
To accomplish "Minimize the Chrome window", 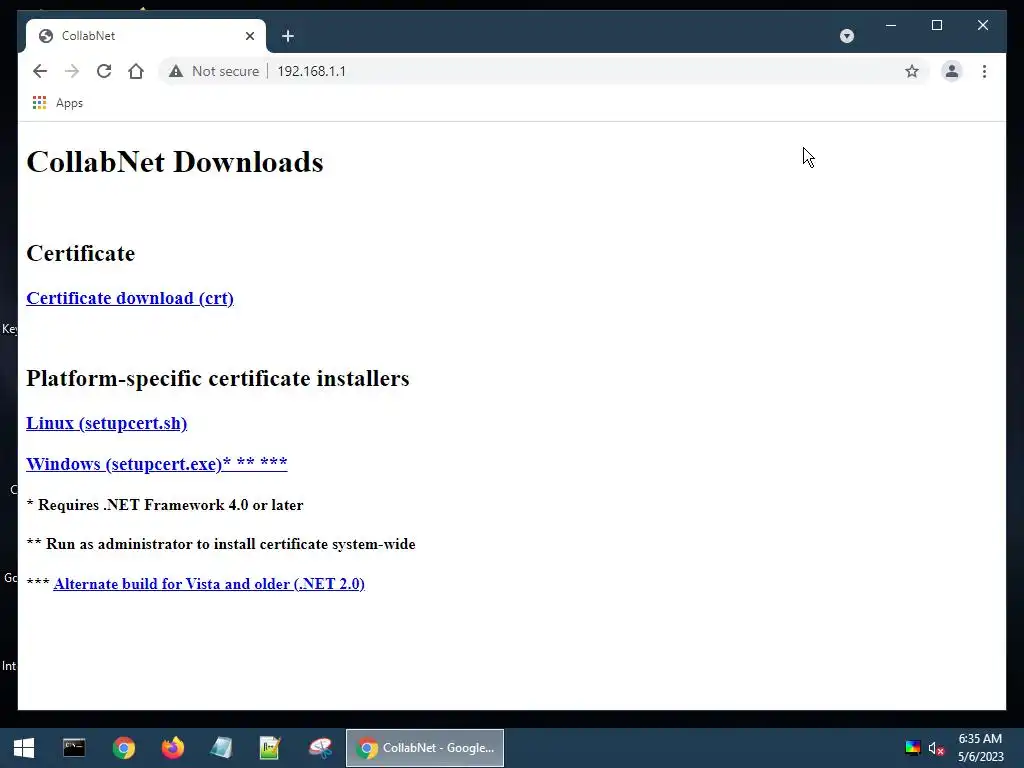I will [891, 25].
